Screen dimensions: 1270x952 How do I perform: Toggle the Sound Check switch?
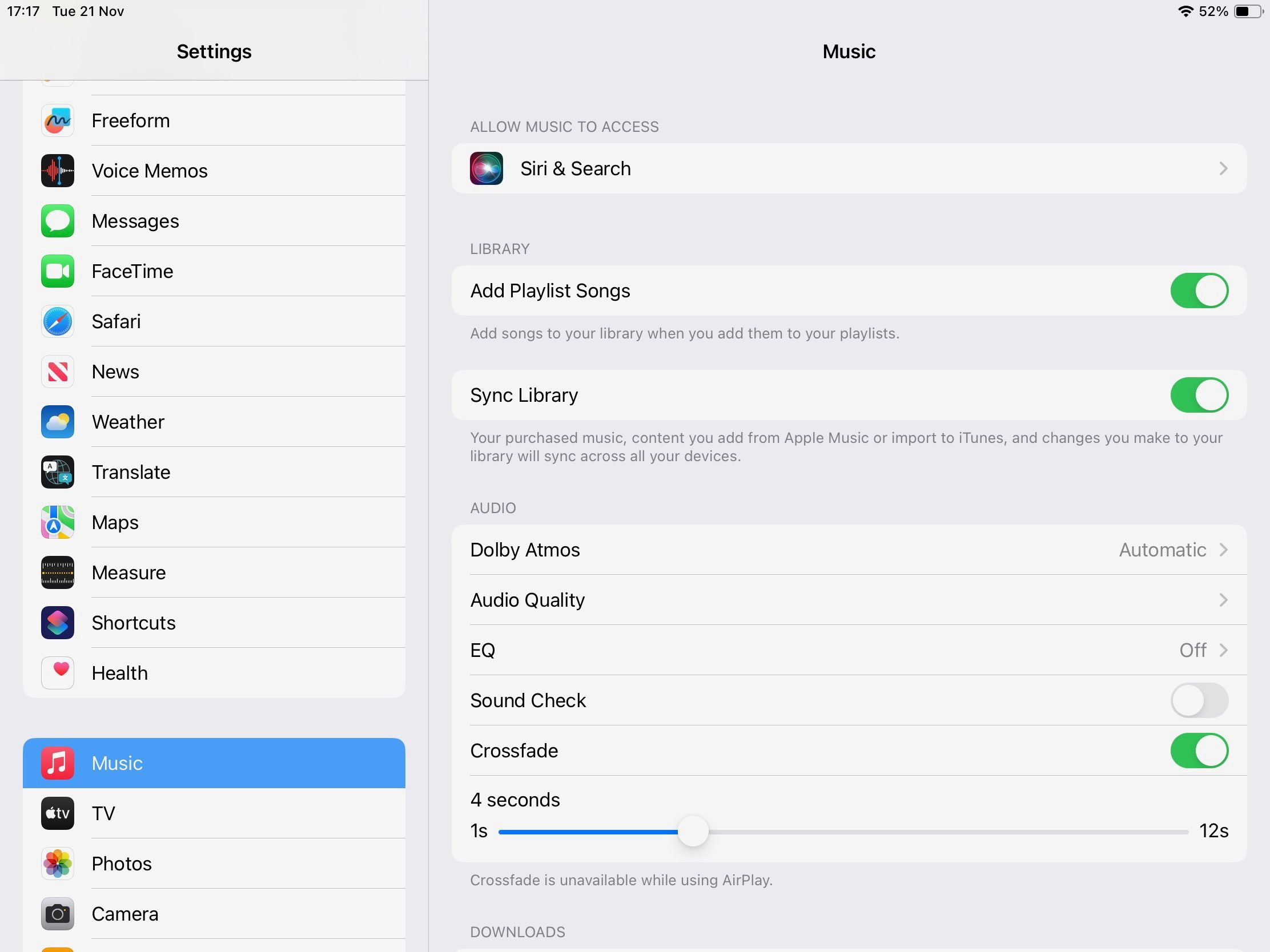(1200, 700)
